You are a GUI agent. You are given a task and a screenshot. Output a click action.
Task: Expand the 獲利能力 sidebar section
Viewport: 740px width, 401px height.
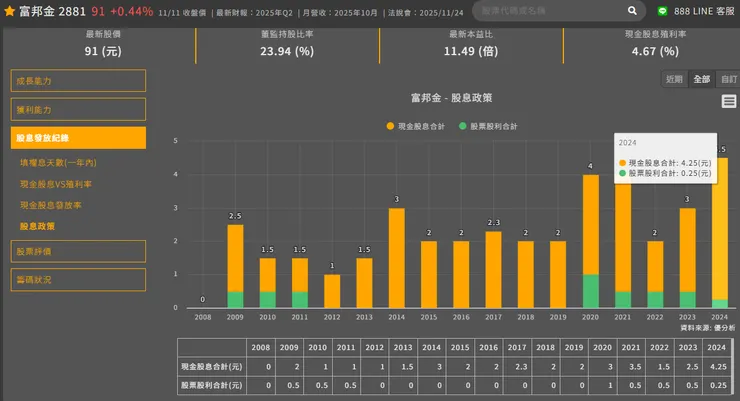tap(78, 109)
